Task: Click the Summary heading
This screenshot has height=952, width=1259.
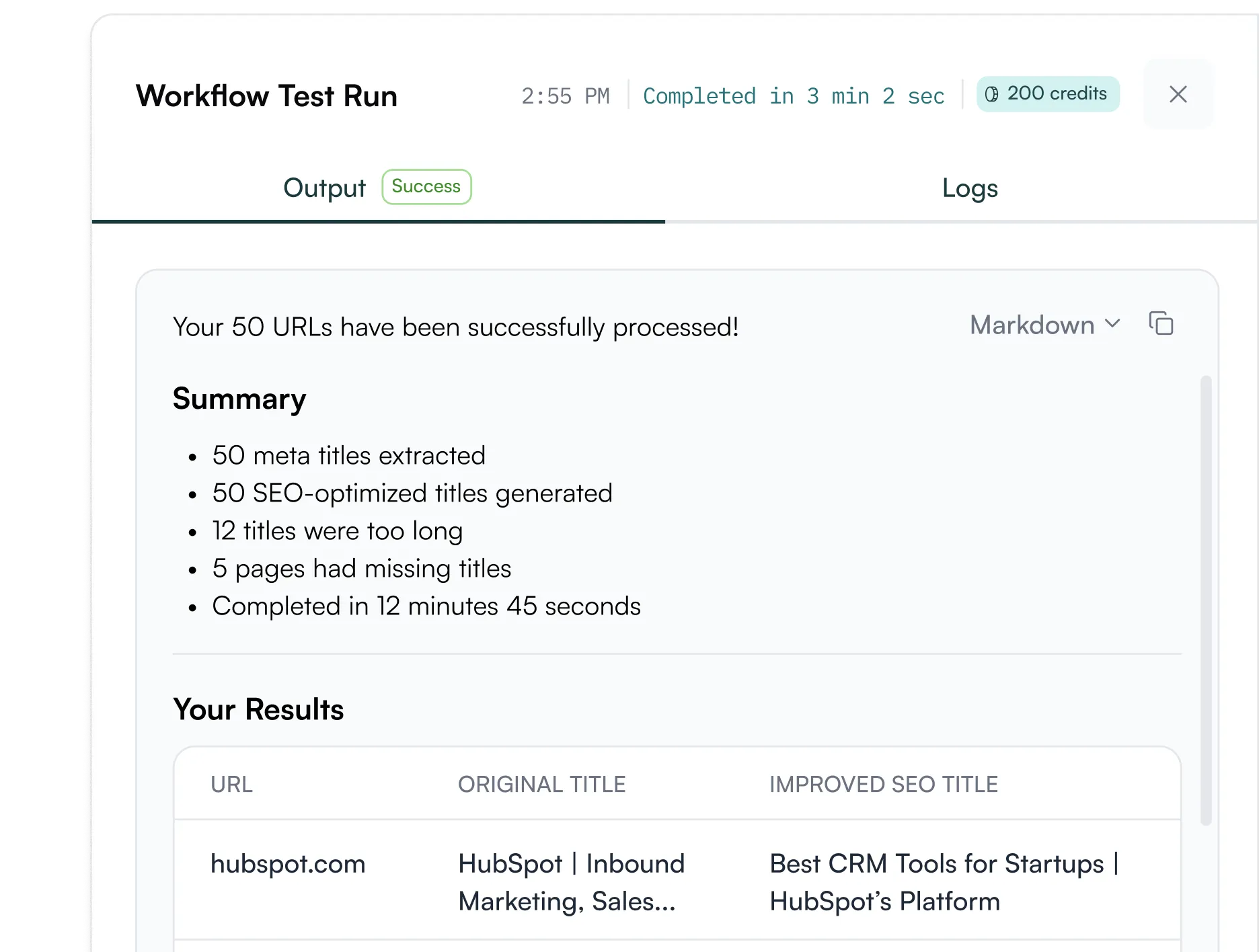Action: pyautogui.click(x=239, y=399)
